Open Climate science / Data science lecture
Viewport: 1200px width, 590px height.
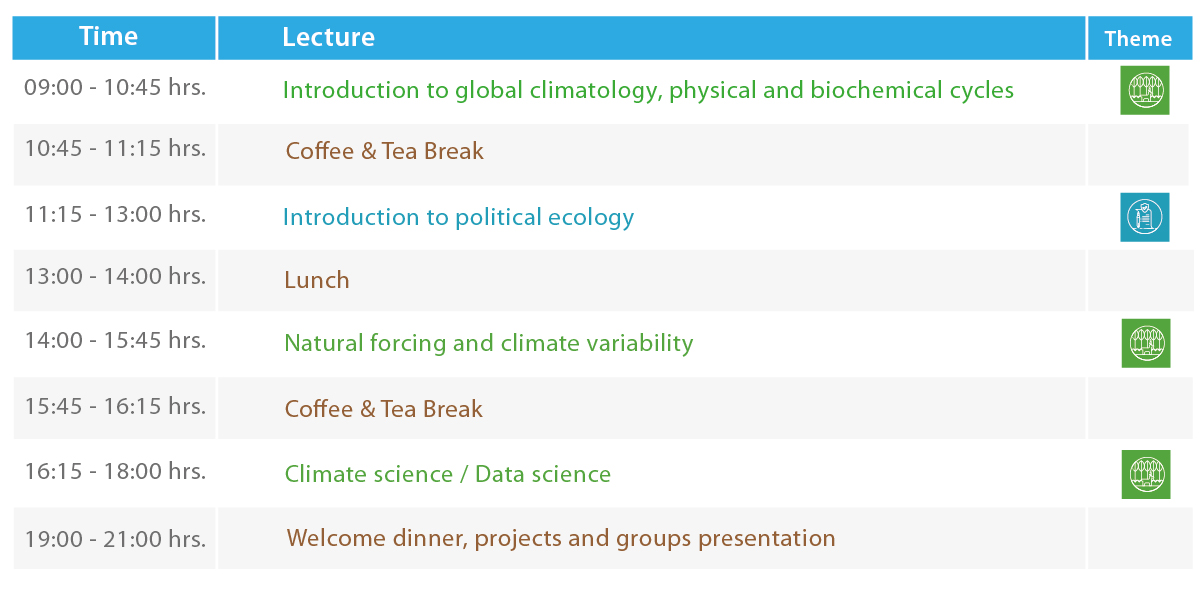[x=448, y=474]
